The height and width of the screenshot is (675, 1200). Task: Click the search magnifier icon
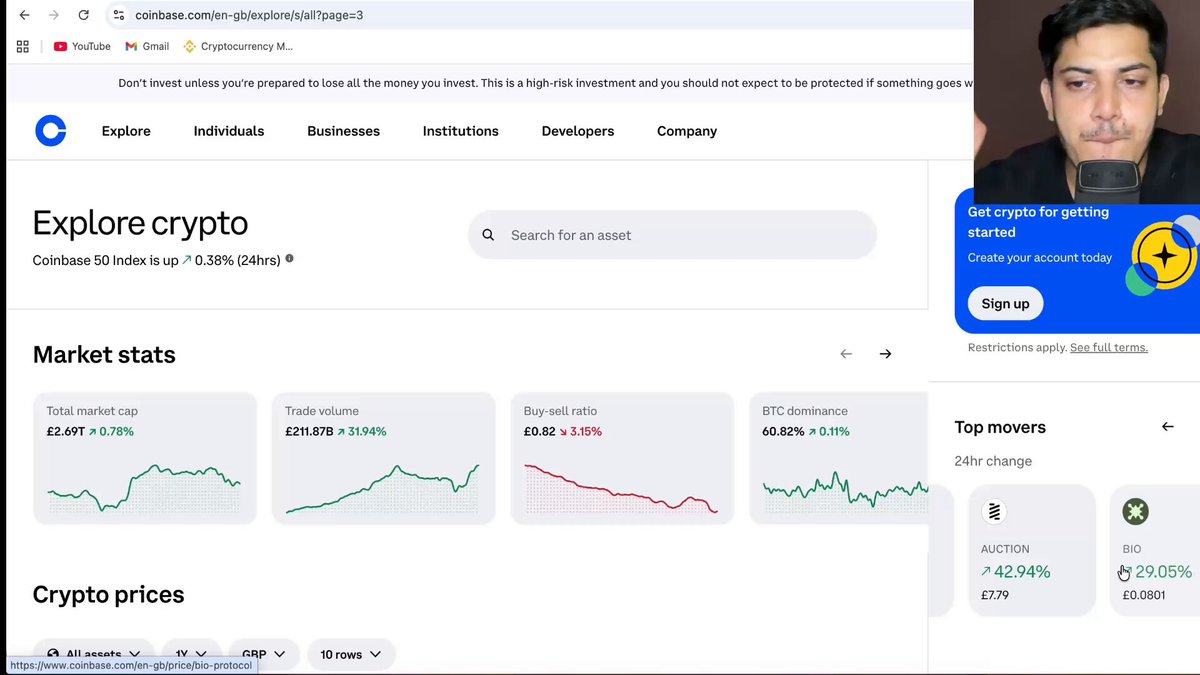coord(488,235)
